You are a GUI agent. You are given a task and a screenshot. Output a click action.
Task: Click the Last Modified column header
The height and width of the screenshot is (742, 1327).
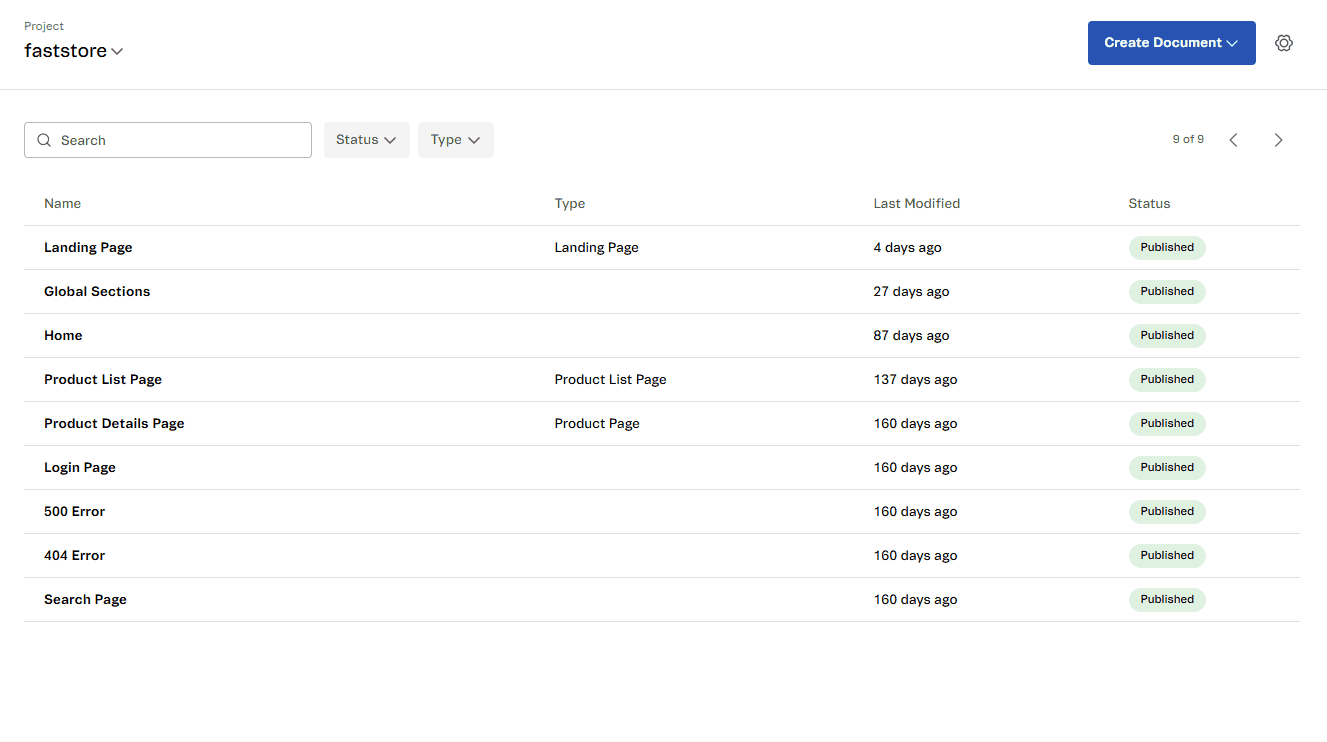(916, 203)
